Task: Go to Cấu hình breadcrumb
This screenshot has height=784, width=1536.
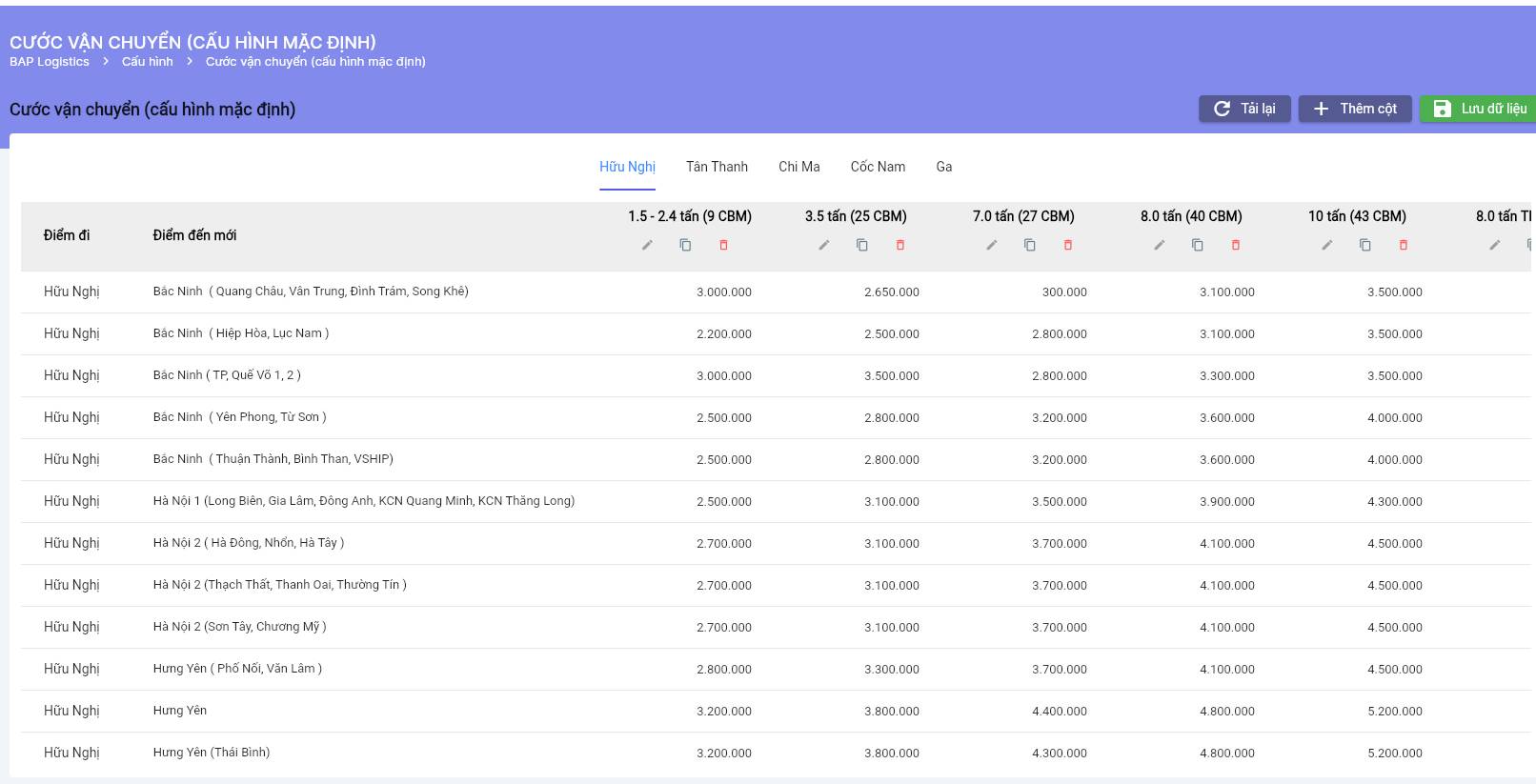Action: pos(148,62)
